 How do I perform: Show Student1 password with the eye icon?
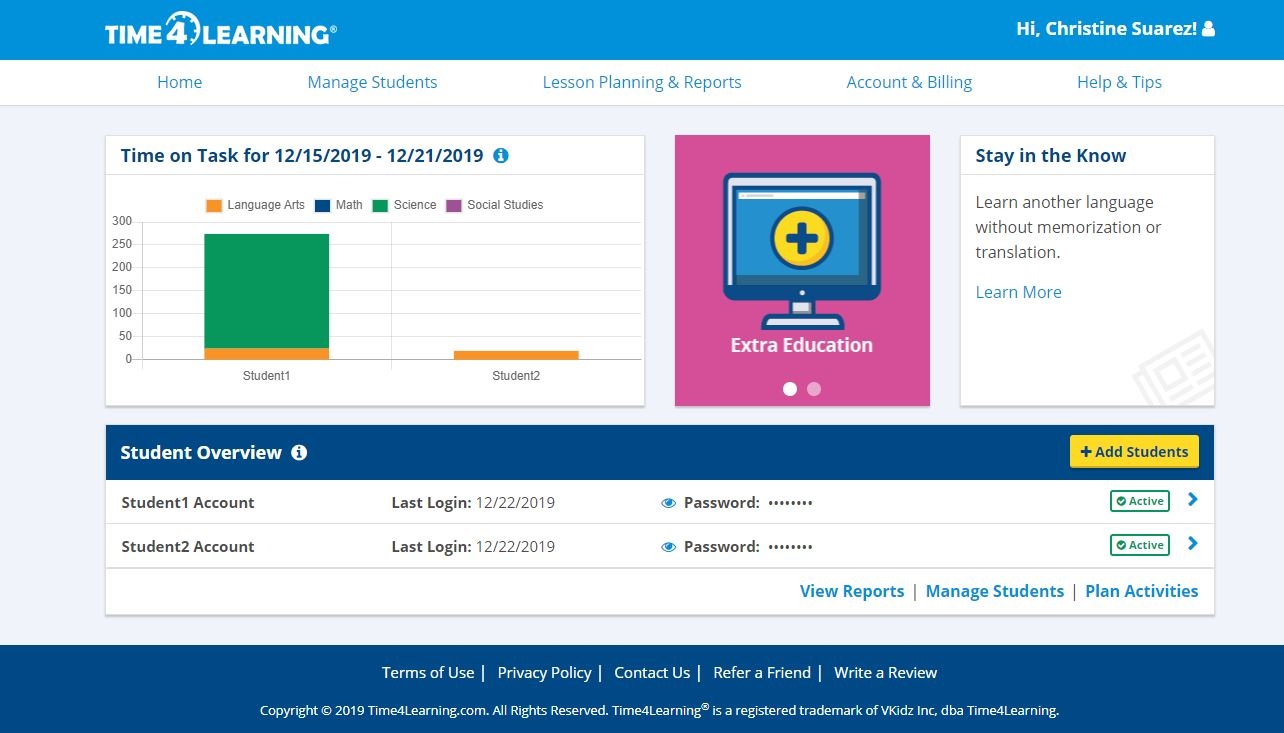(668, 503)
